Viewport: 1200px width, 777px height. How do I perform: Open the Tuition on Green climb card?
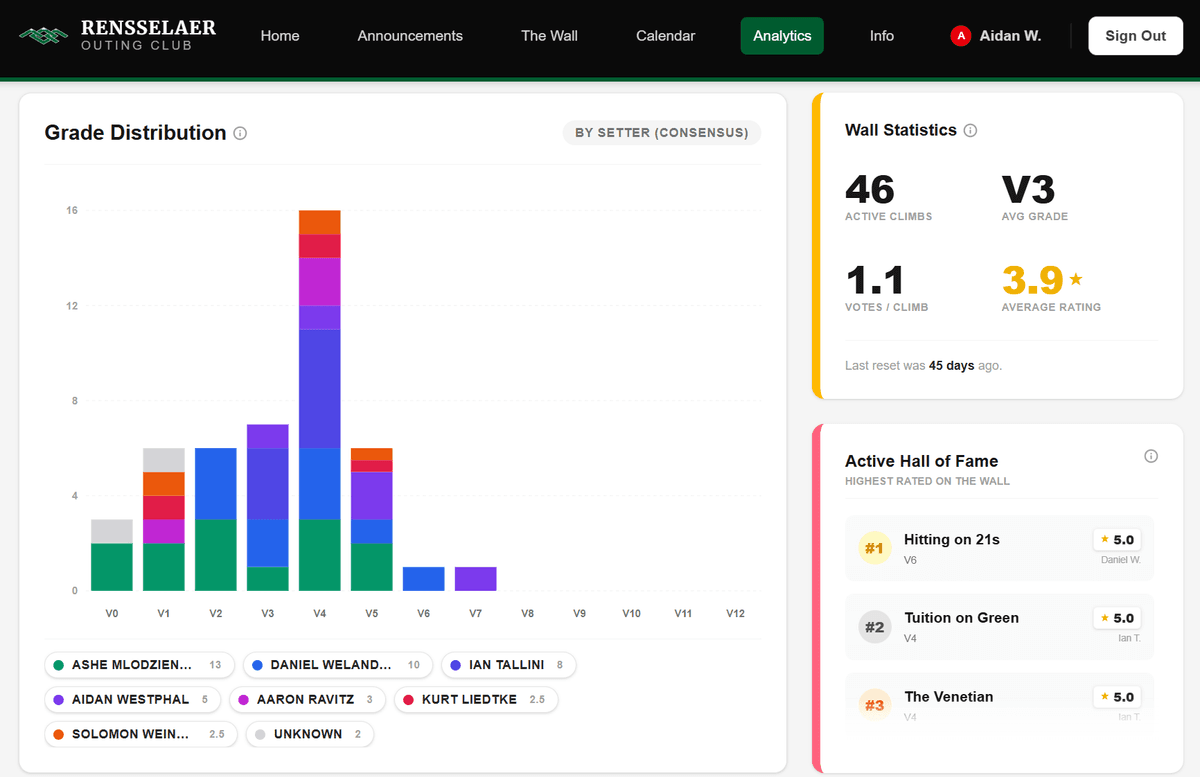point(999,627)
